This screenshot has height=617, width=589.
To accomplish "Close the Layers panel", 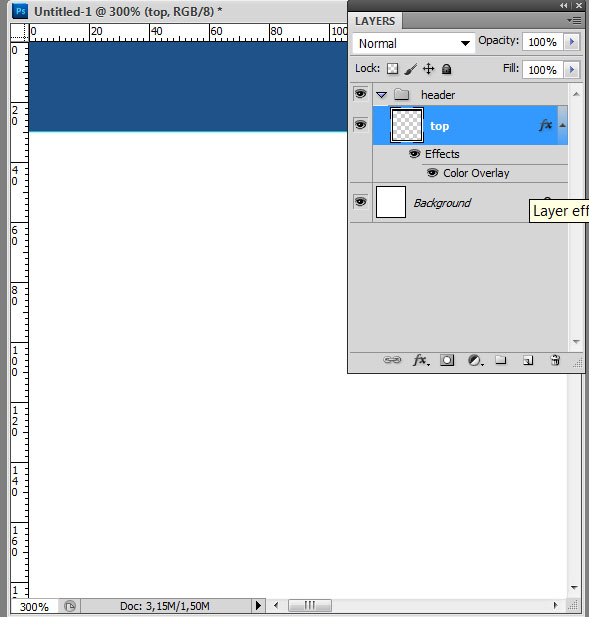I will point(579,6).
